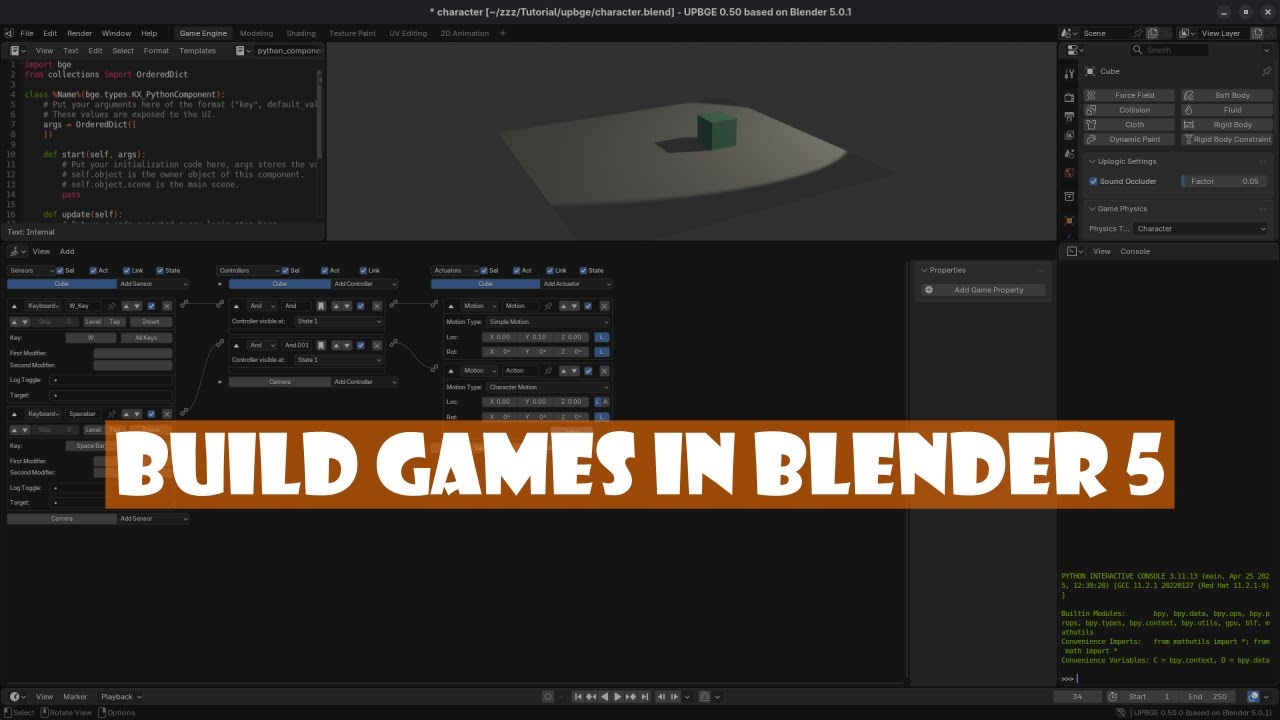Open the Simple Motion type dropdown
The height and width of the screenshot is (720, 1280).
click(548, 322)
